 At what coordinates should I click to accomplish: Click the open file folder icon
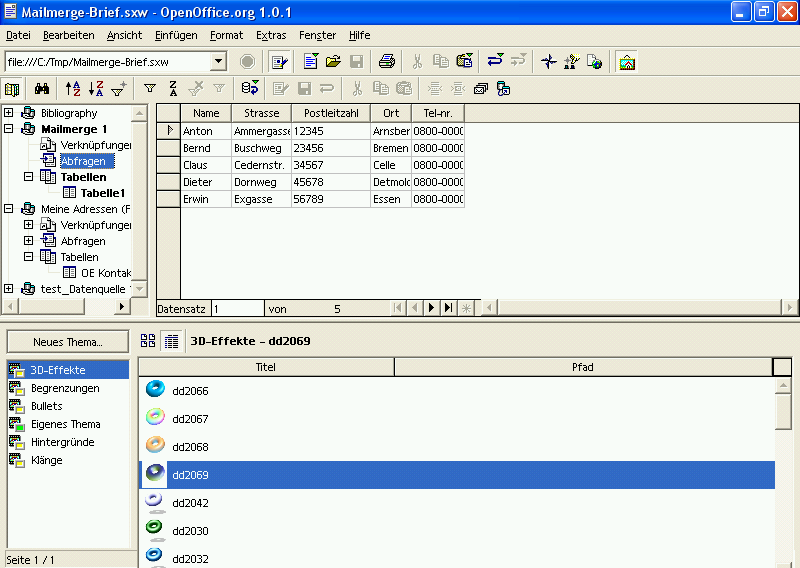[333, 62]
